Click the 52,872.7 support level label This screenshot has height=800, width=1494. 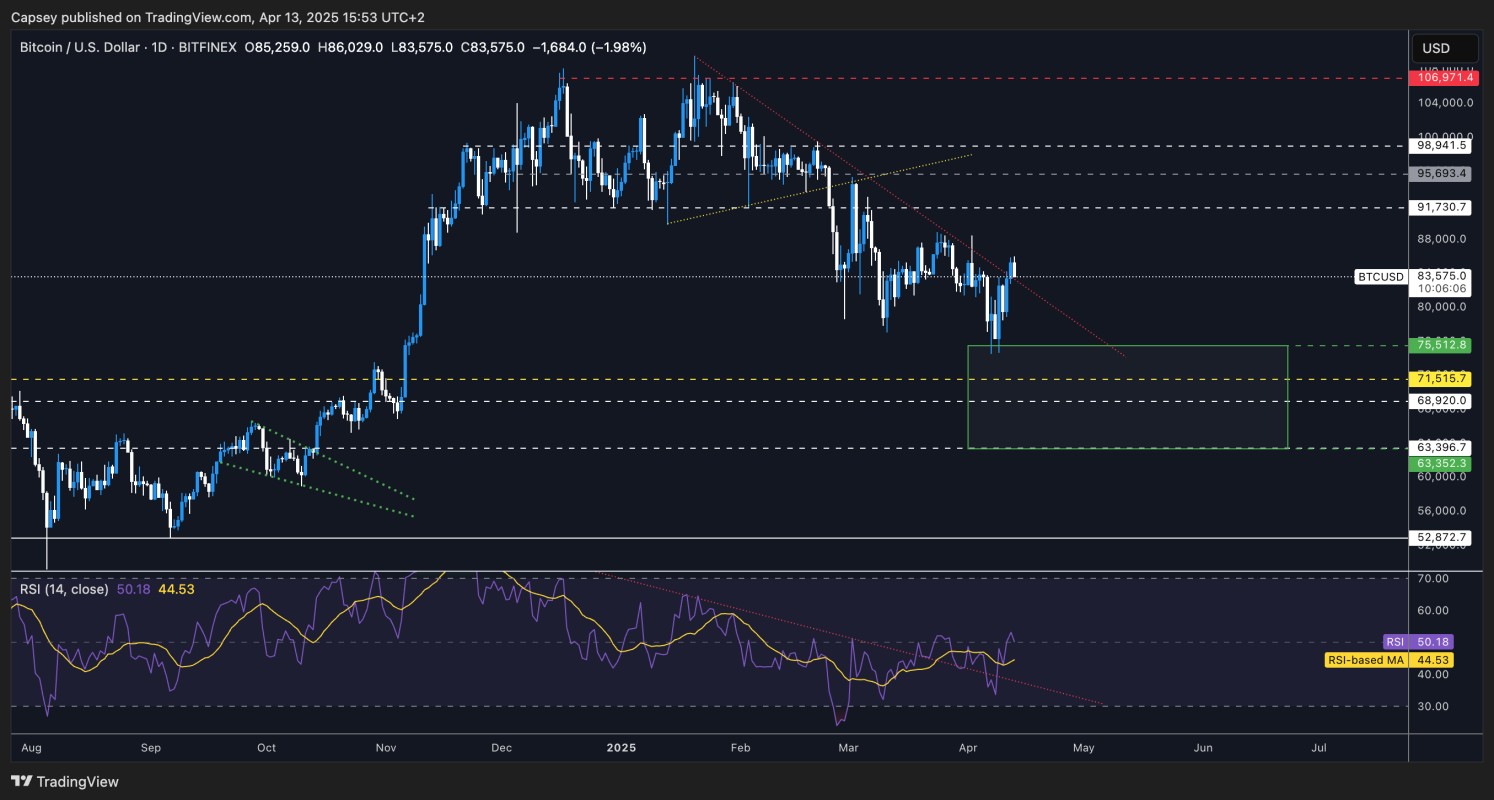point(1438,537)
